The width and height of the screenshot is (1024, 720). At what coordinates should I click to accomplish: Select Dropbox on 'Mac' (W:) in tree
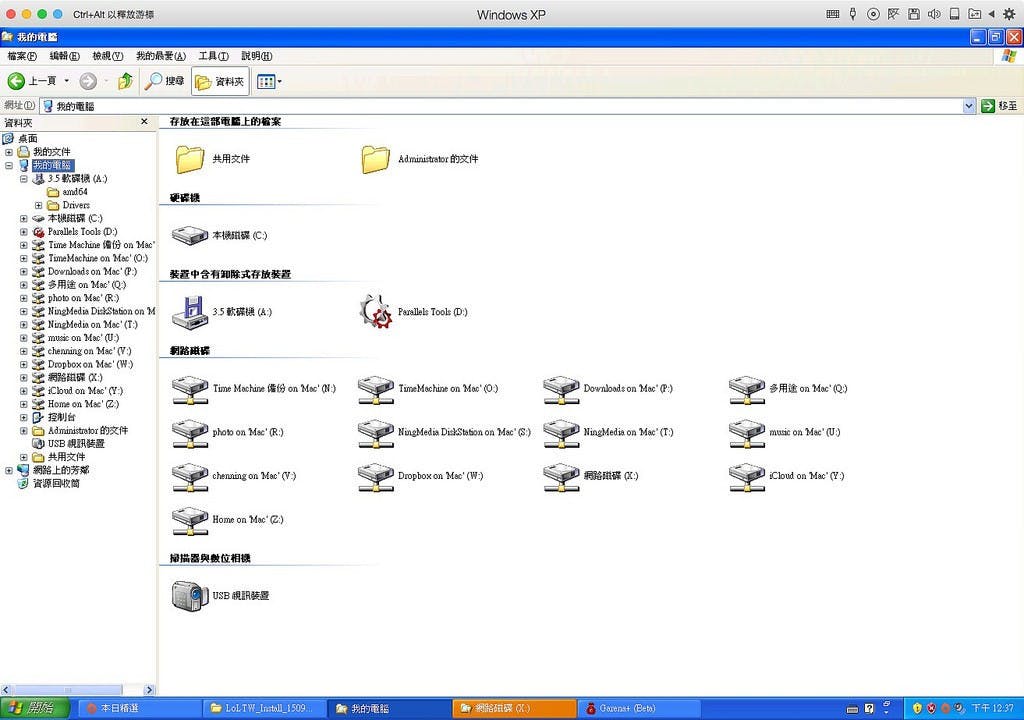click(90, 365)
